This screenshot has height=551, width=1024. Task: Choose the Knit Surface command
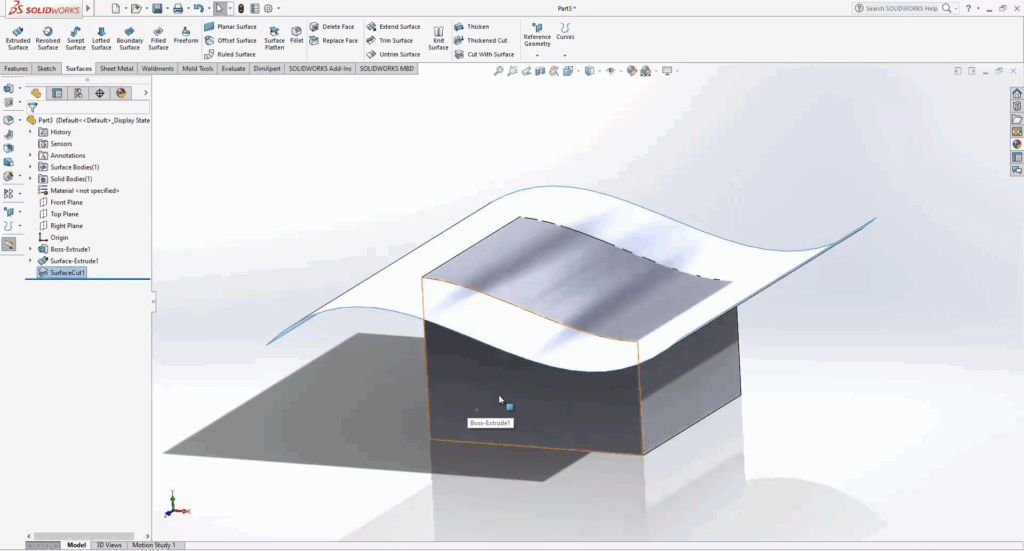(438, 38)
